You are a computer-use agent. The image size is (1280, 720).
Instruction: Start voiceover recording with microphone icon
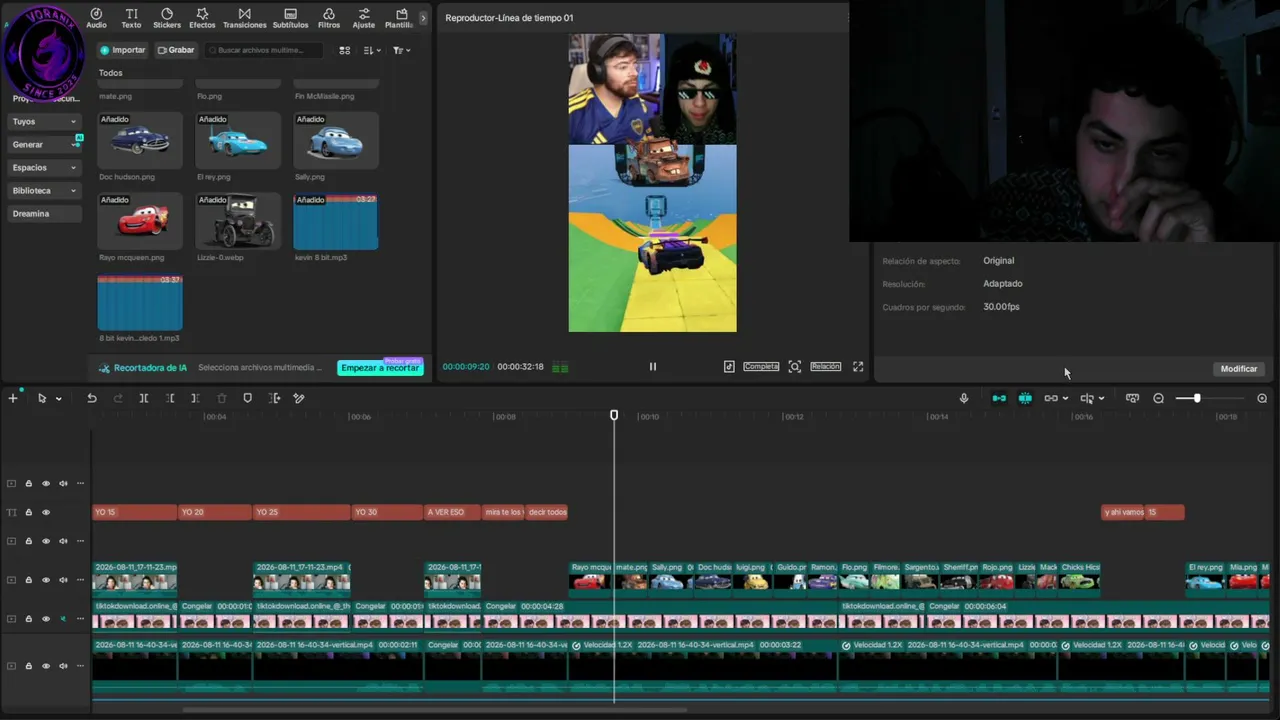point(964,398)
